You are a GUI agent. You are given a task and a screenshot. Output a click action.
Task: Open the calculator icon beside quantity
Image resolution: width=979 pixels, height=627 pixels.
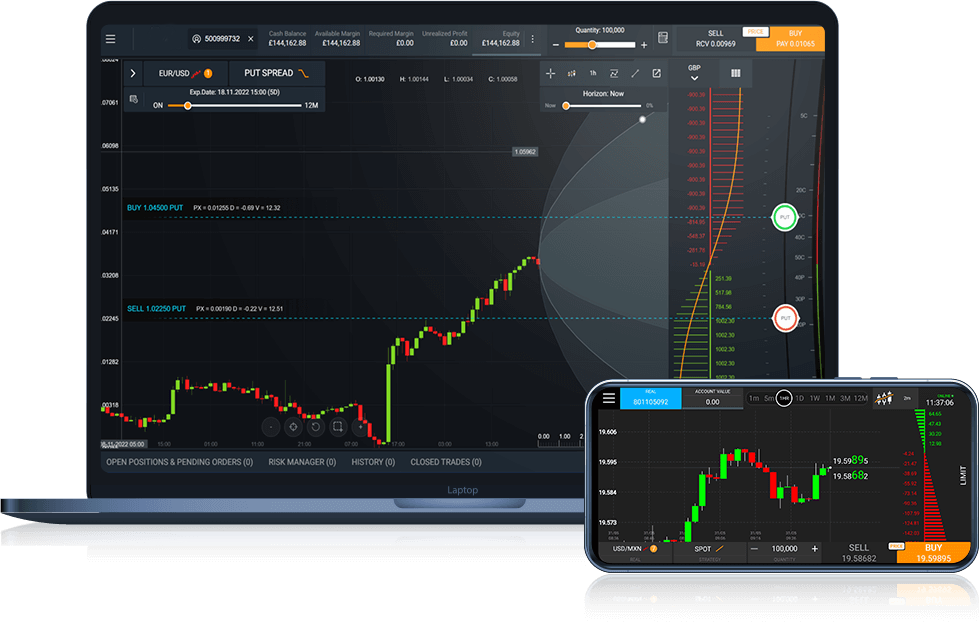[663, 38]
